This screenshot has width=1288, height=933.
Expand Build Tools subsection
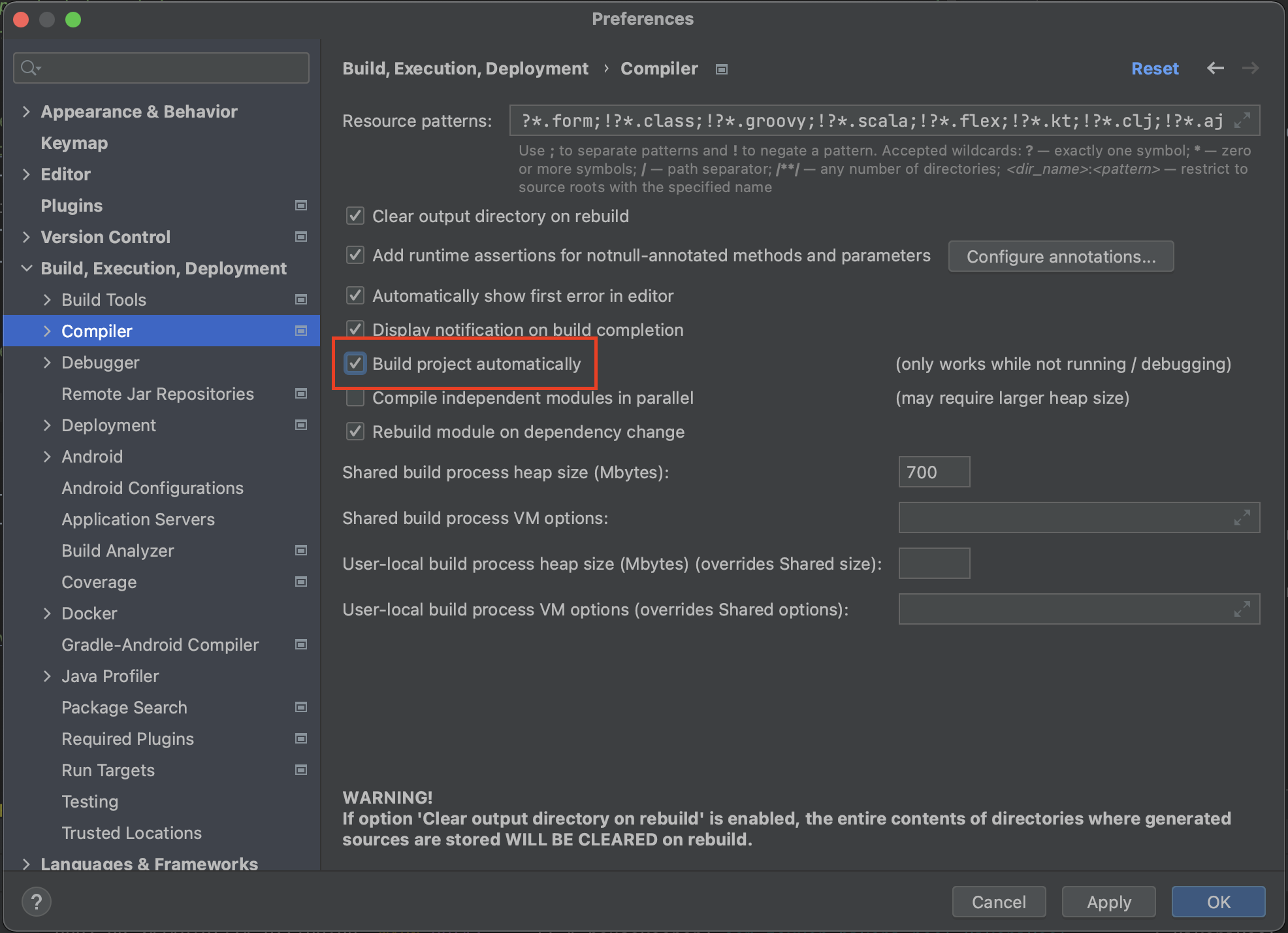point(47,300)
